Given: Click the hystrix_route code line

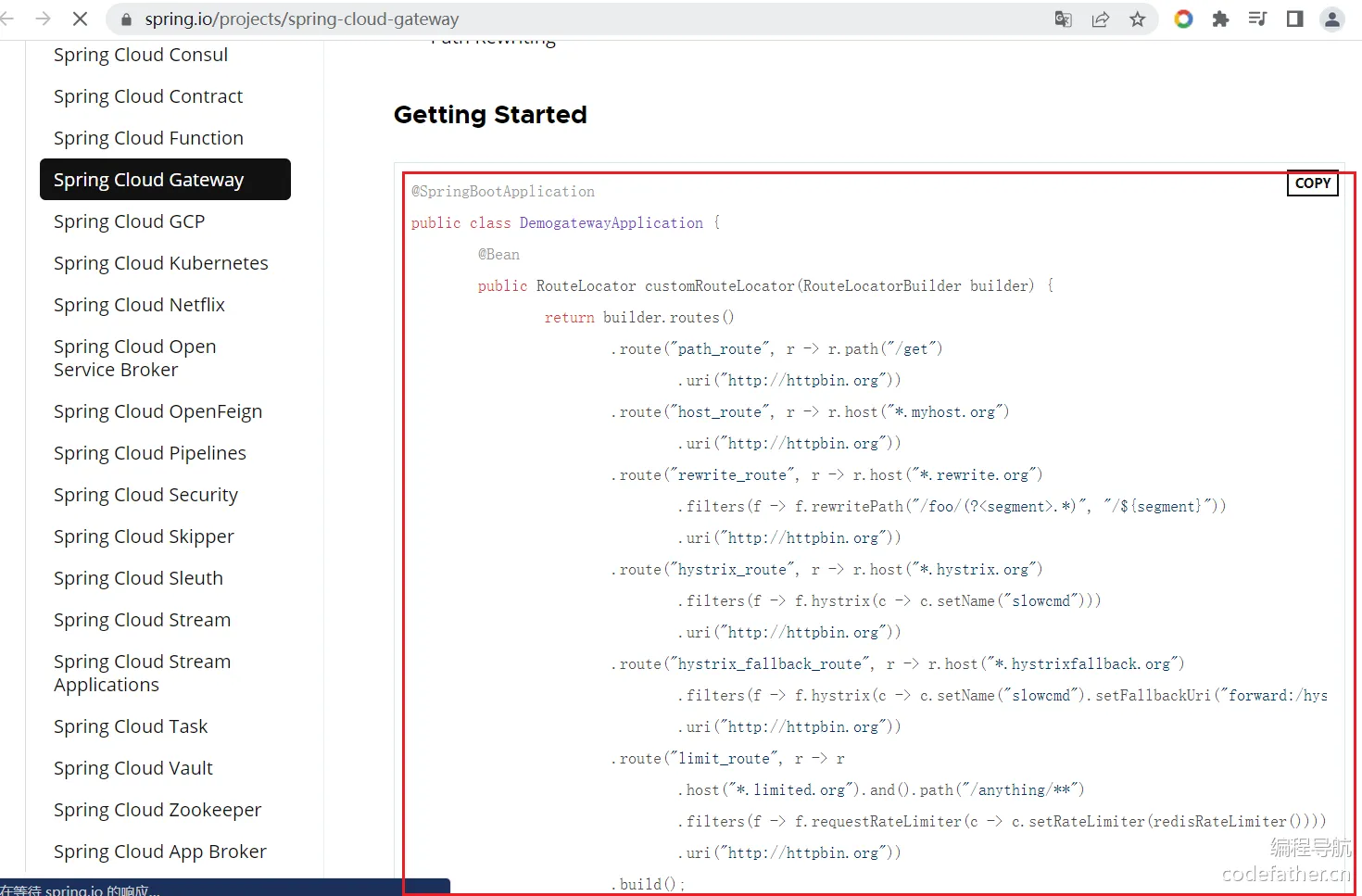Looking at the screenshot, I should (x=826, y=570).
